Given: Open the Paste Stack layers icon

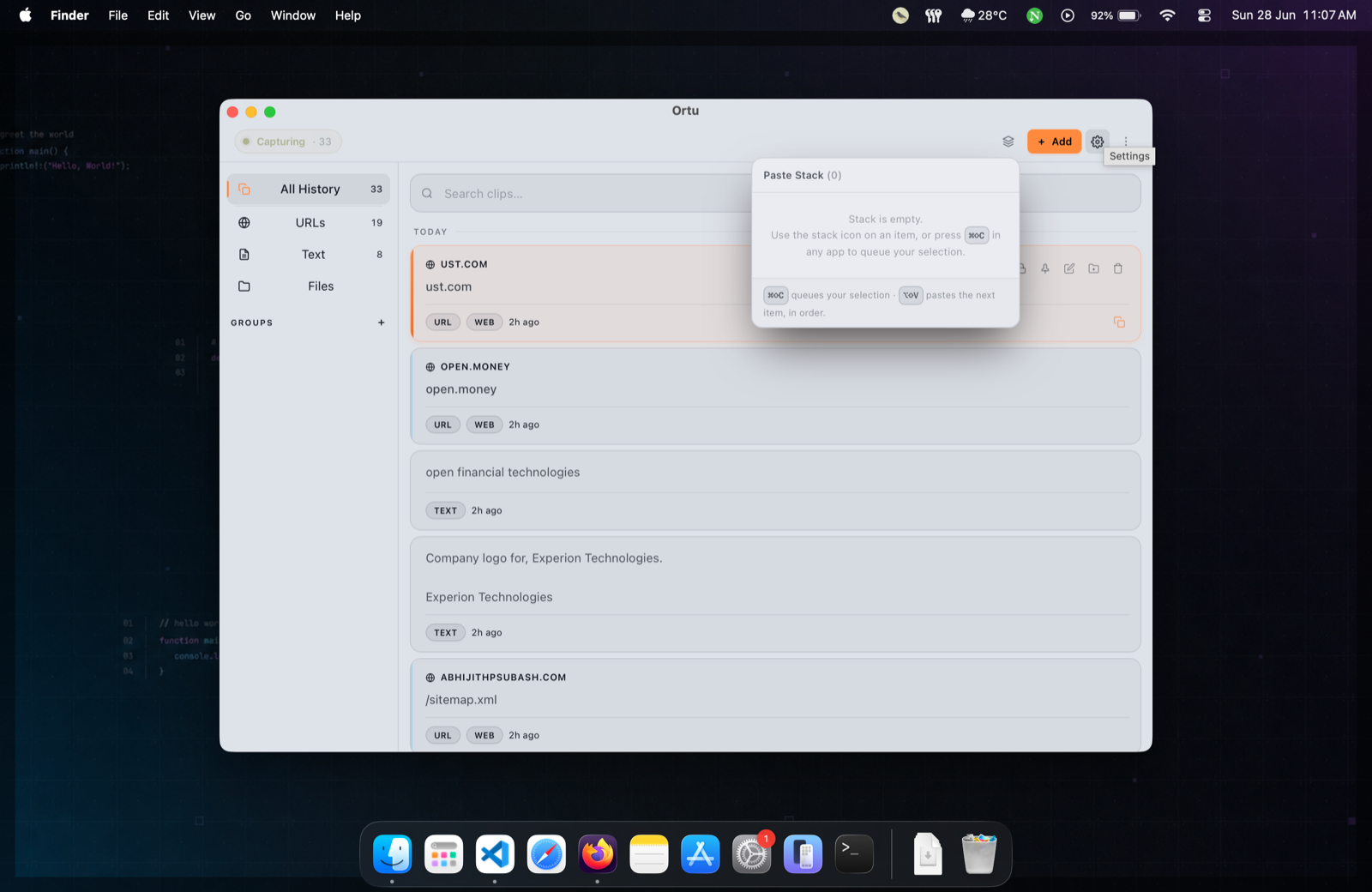Looking at the screenshot, I should (x=1008, y=142).
